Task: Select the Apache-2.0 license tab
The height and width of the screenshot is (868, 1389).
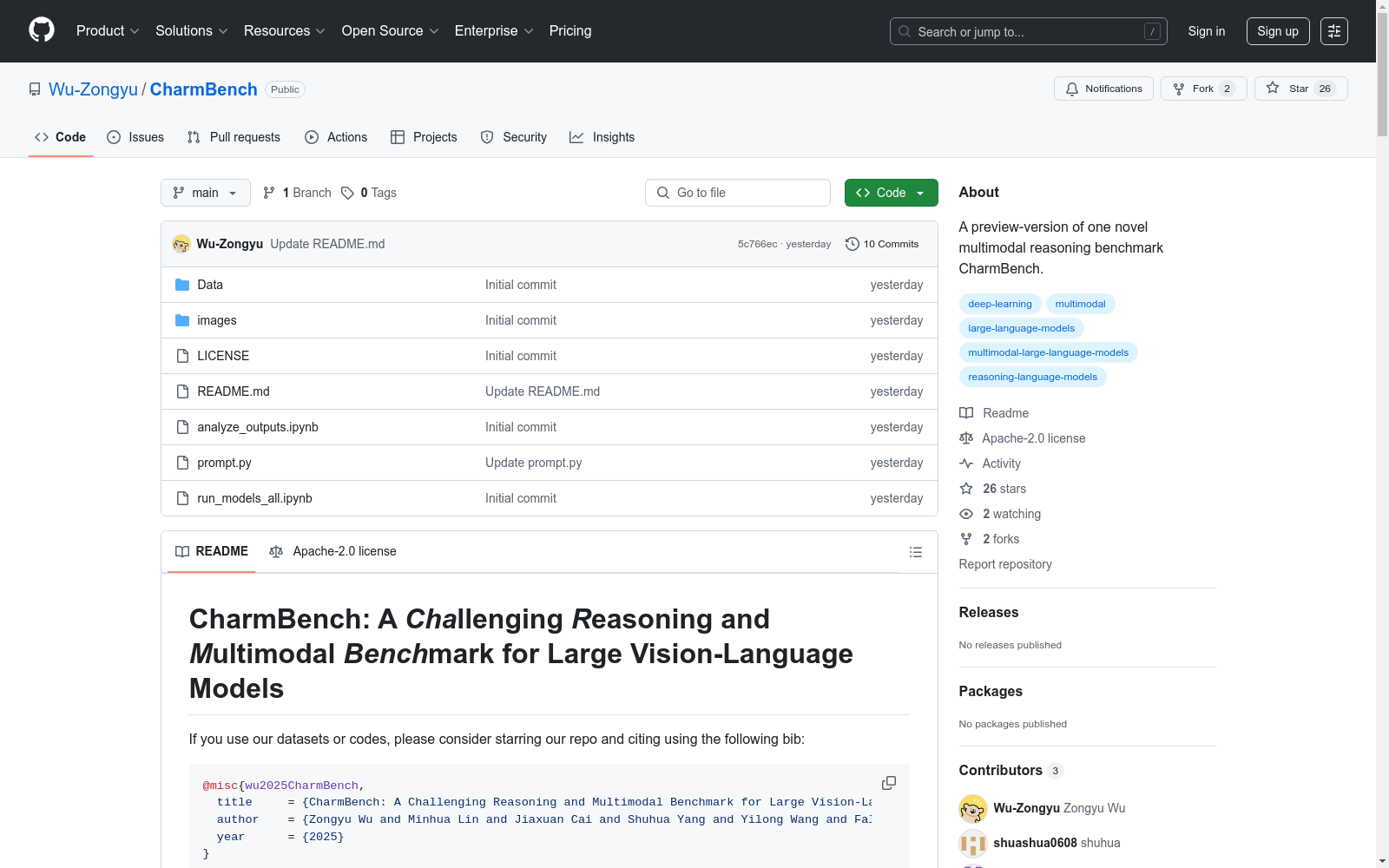Action: tap(332, 551)
